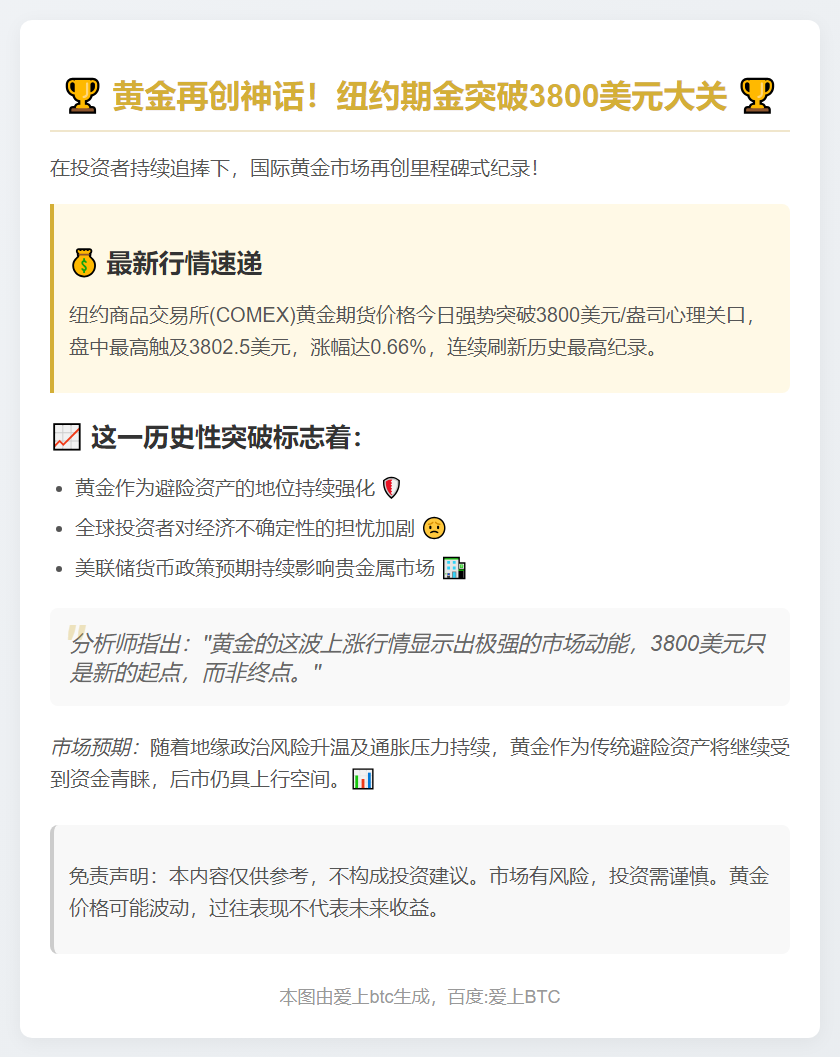Viewport: 840px width, 1057px height.
Task: Click the bullet 黄金作为避险资产的地位持续强化
Action: click(x=224, y=488)
